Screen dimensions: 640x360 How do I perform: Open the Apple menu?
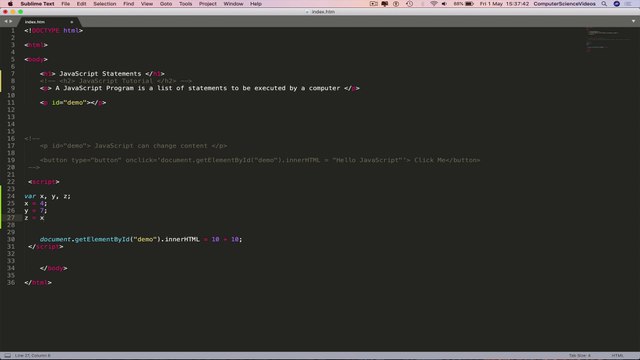tap(10, 4)
